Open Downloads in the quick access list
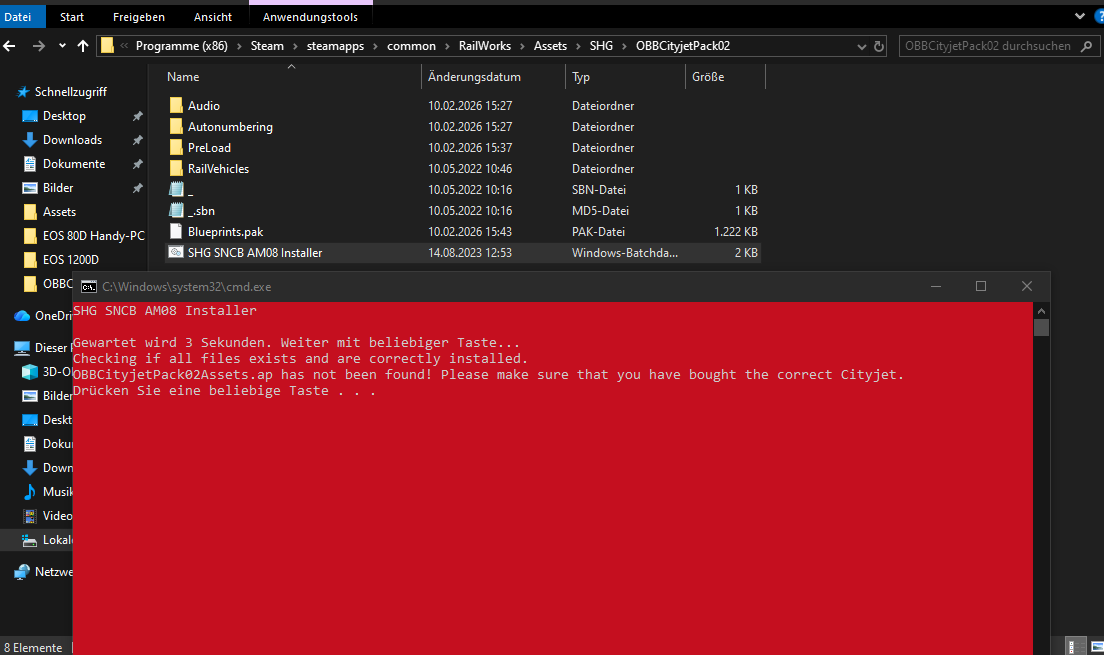 pyautogui.click(x=72, y=139)
